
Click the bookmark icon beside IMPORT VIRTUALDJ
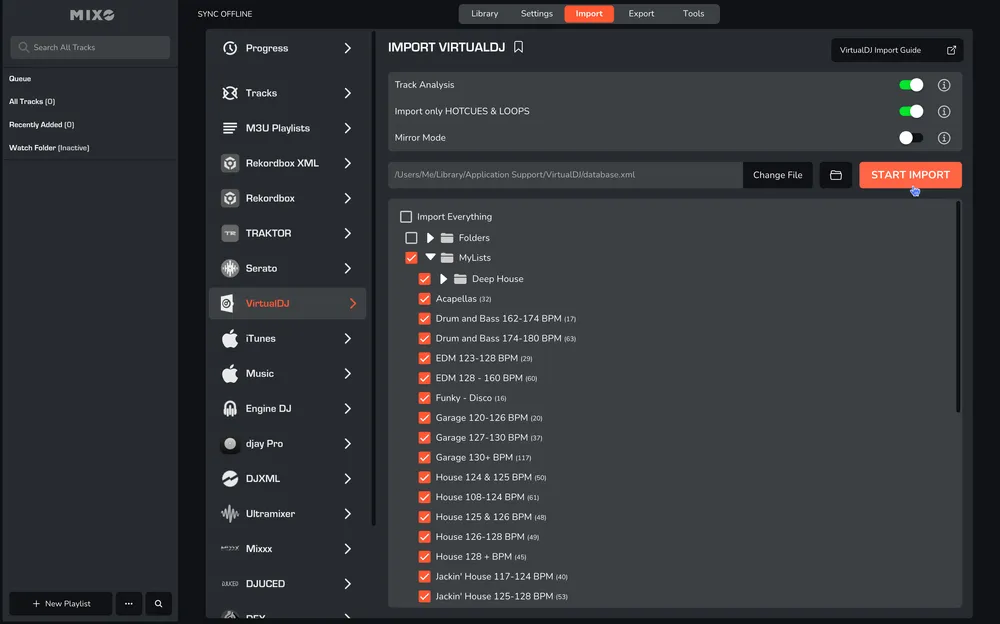[517, 46]
